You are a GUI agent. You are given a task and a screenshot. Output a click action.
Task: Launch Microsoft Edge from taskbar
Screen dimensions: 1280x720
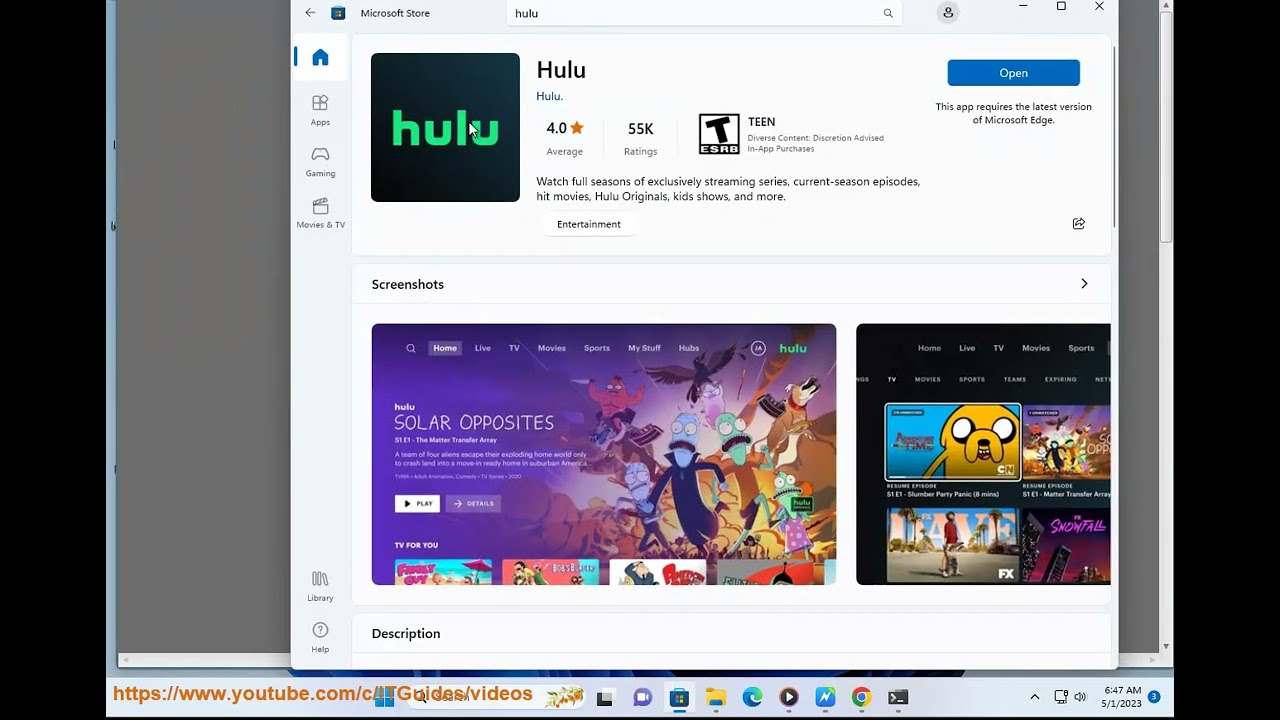[752, 698]
